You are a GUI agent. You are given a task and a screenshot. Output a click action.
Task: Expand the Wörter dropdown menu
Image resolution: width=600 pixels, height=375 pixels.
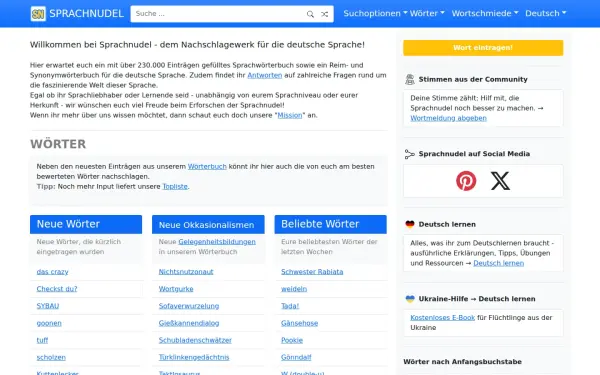click(x=427, y=13)
